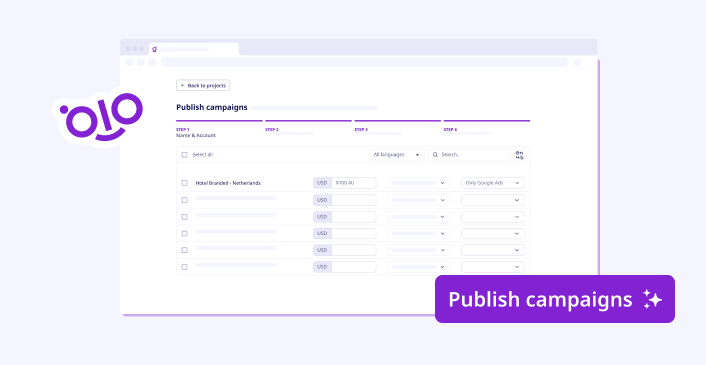Expand the blank dropdown in the Hotel Branded row
The height and width of the screenshot is (365, 706).
point(419,183)
